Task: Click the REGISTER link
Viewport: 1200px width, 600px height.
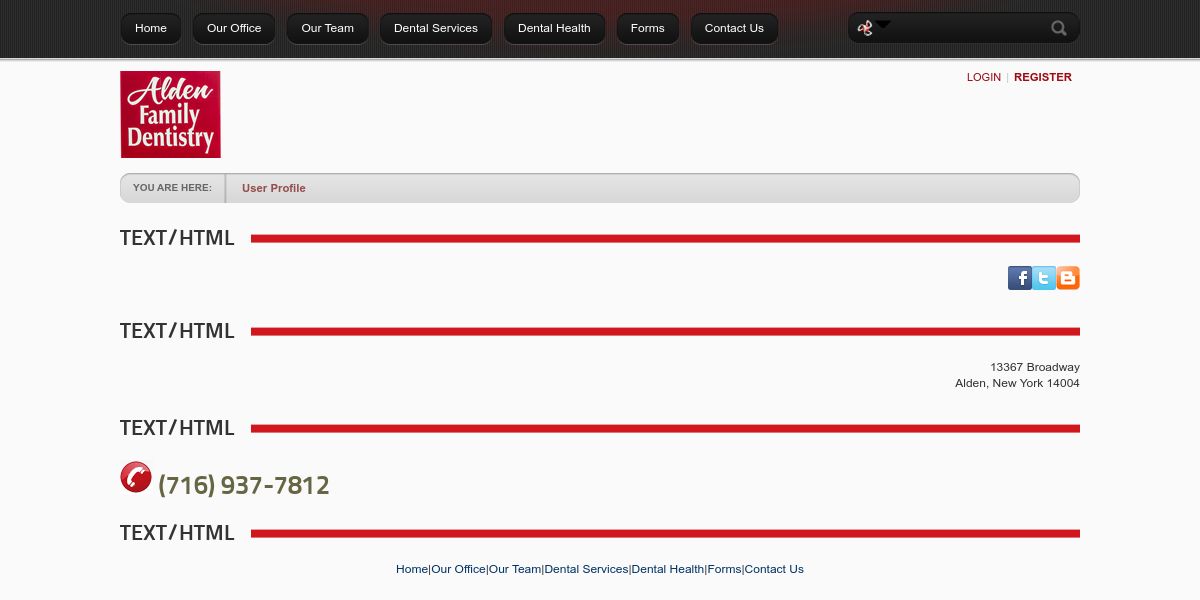Action: coord(1043,77)
